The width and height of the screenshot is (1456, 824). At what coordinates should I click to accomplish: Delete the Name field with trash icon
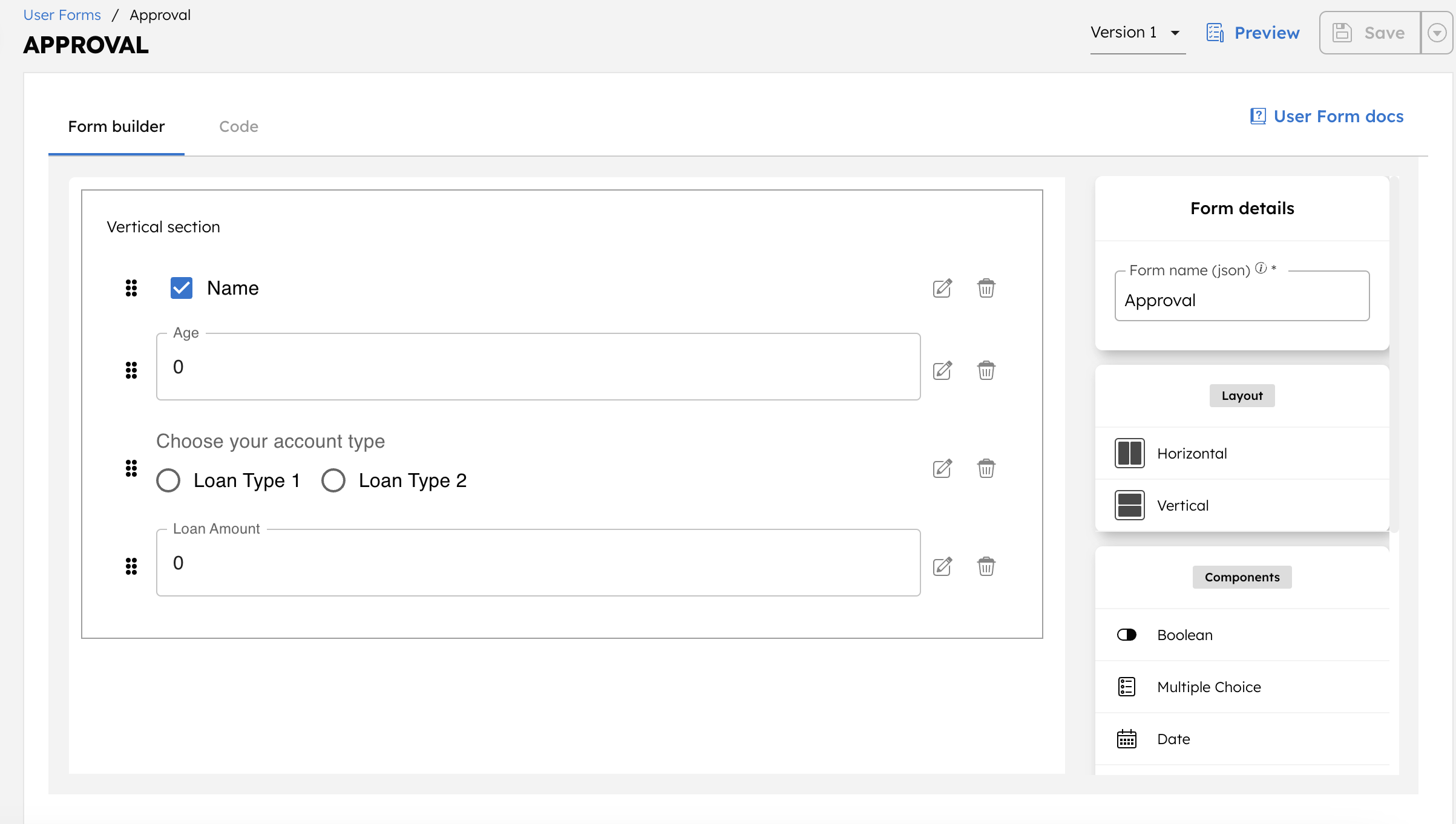coord(986,288)
